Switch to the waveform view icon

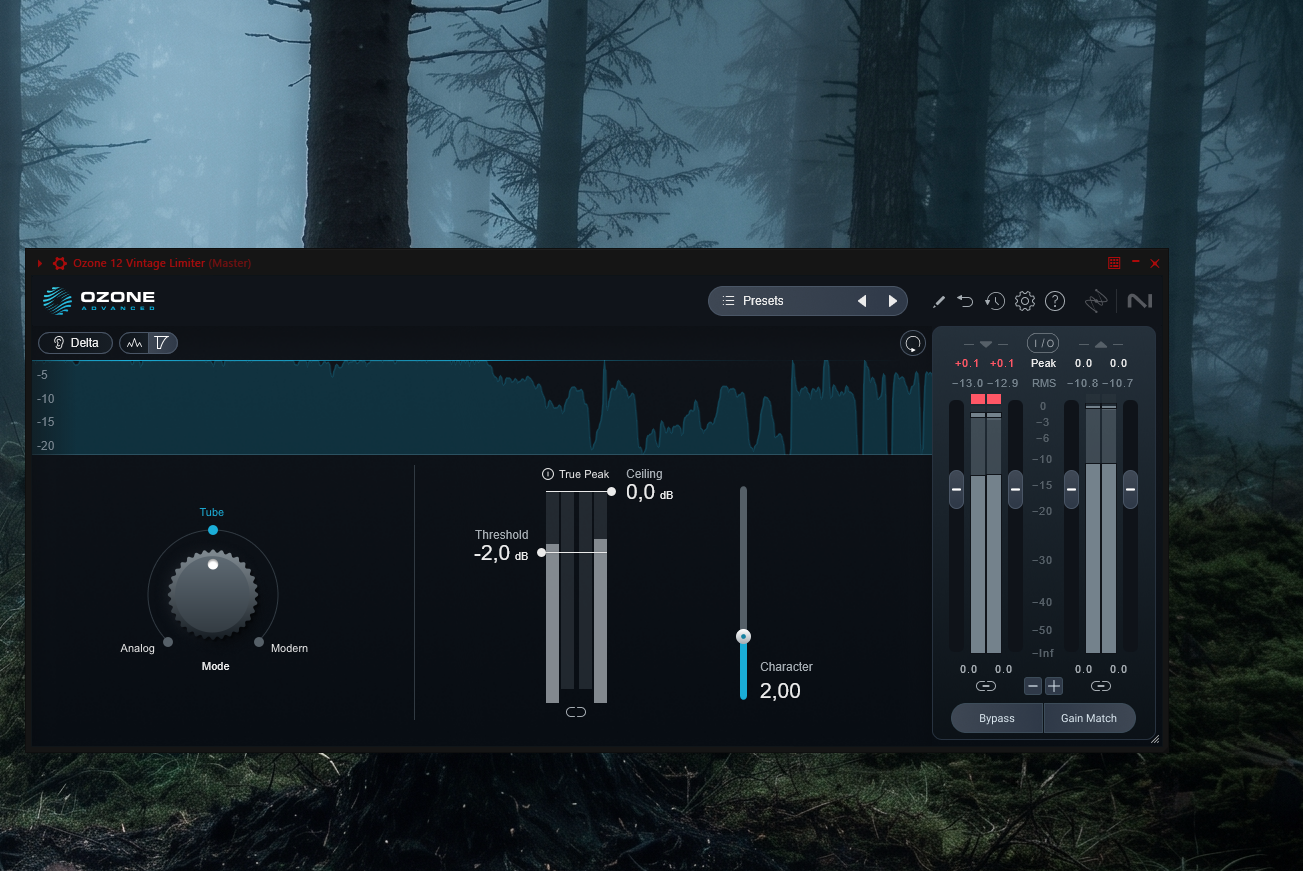135,343
